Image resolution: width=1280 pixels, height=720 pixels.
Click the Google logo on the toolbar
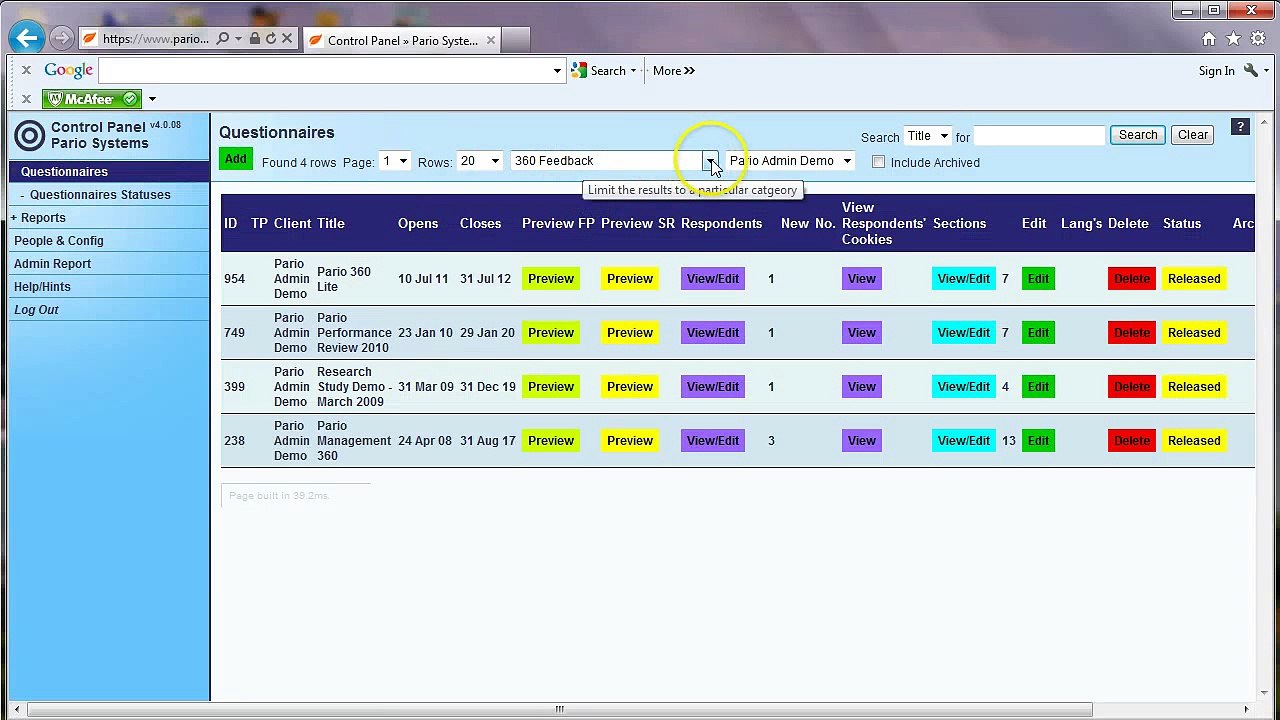(x=68, y=70)
